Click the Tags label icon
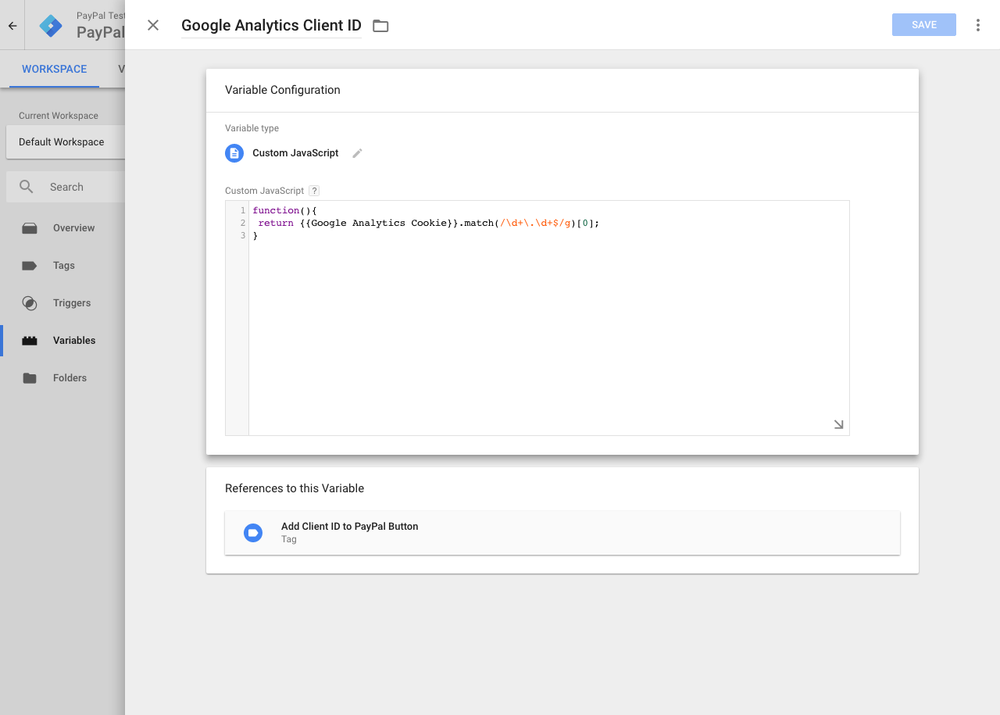The image size is (1000, 715). pos(29,265)
